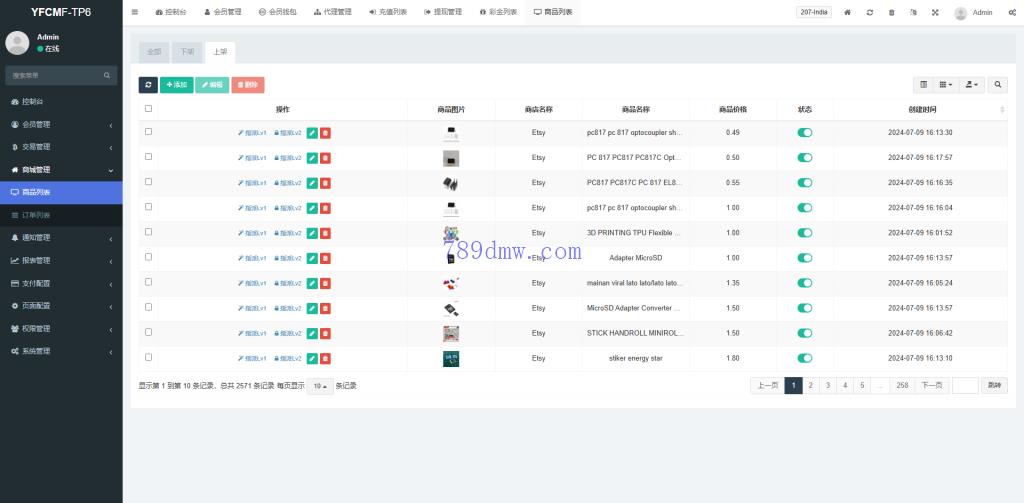Check the select-all checkbox in the table header

coord(149,109)
